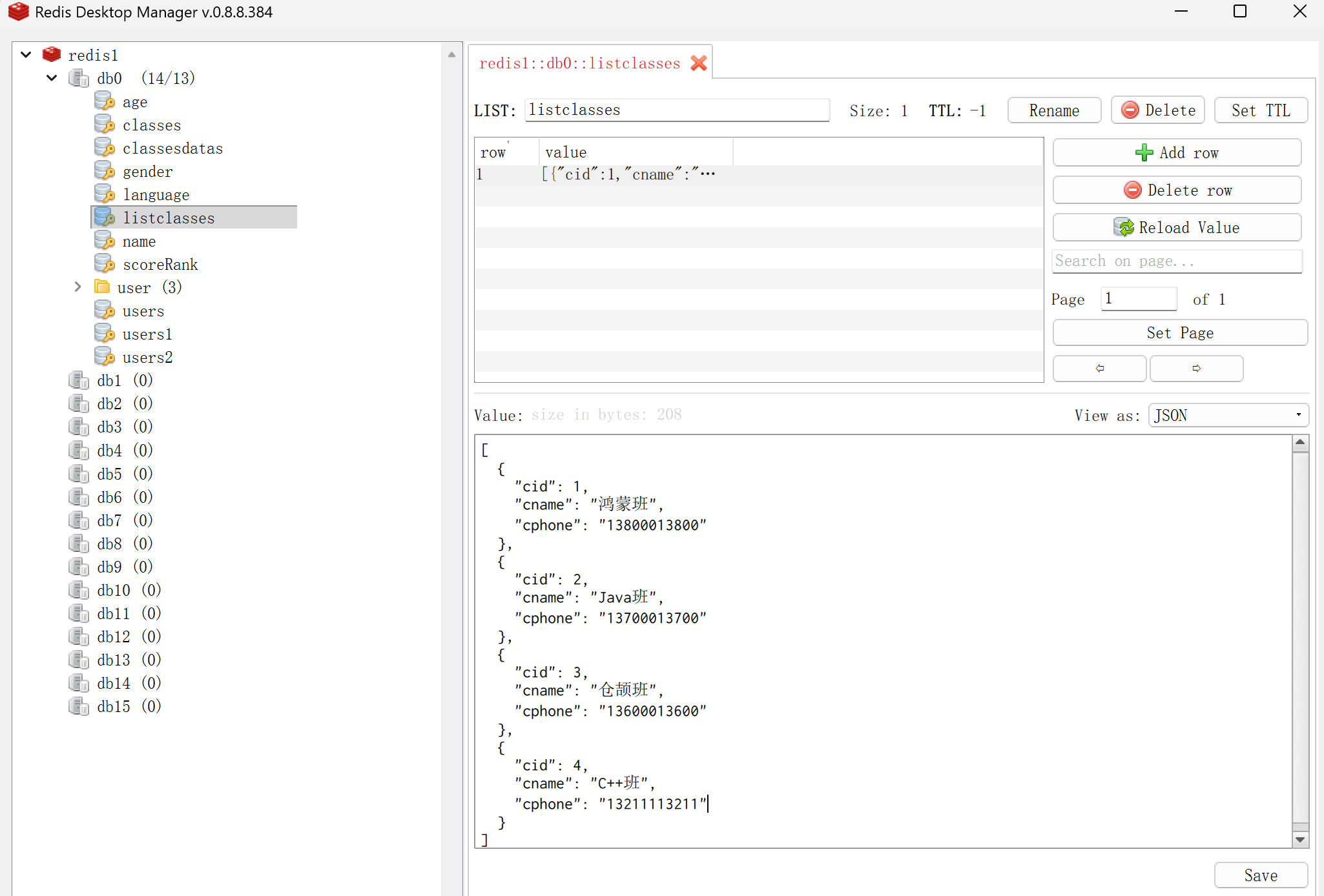Click the red Delete row icon
This screenshot has height=896, width=1324.
coord(1132,190)
